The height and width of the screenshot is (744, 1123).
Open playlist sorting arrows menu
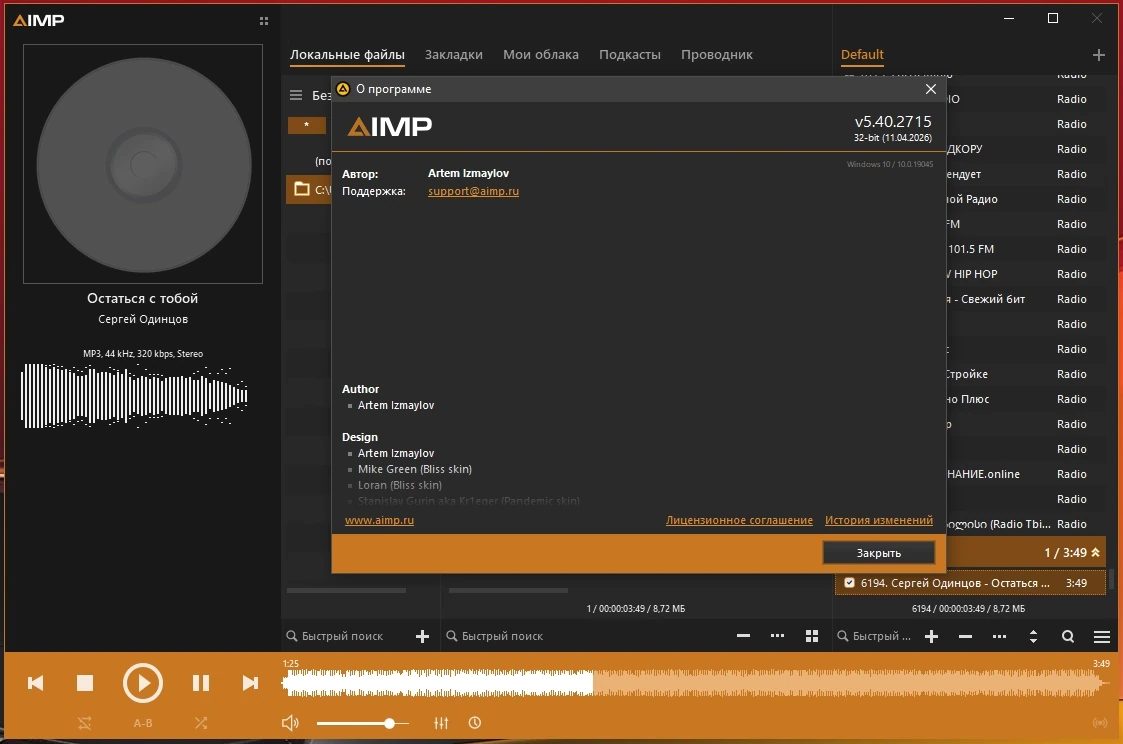(x=1033, y=637)
